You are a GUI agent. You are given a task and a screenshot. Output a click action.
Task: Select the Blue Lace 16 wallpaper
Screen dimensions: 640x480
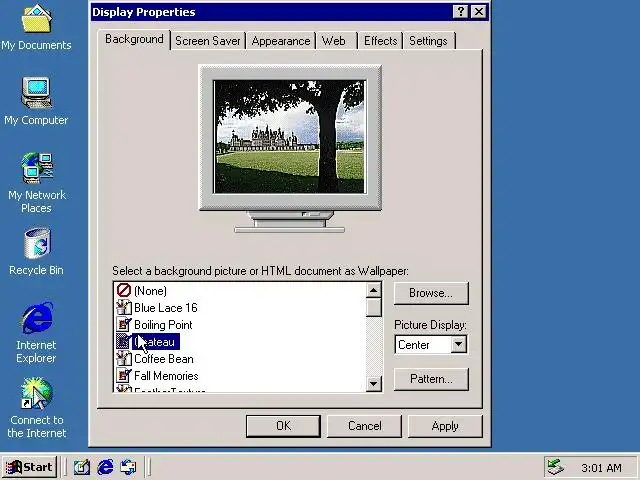[166, 308]
